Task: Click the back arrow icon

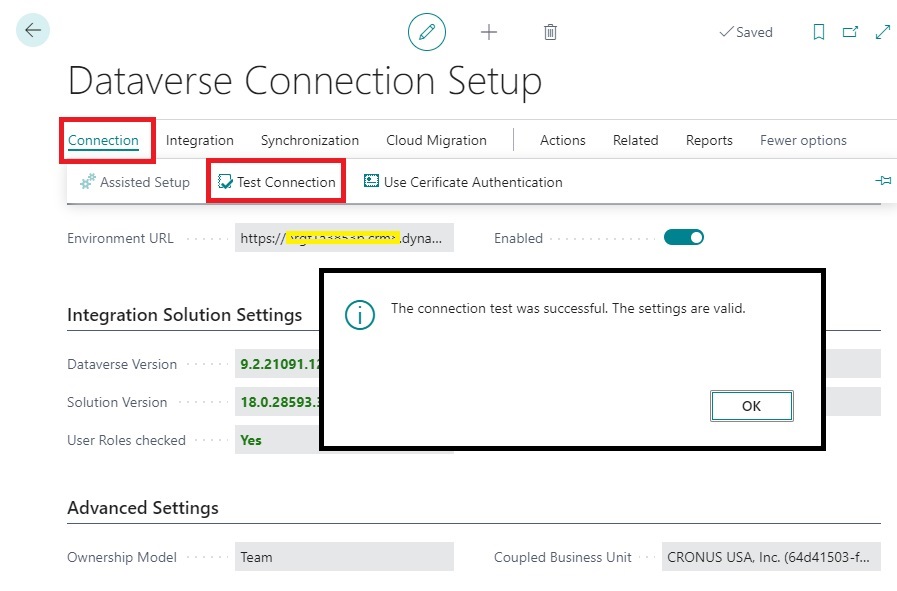Action: pos(33,31)
